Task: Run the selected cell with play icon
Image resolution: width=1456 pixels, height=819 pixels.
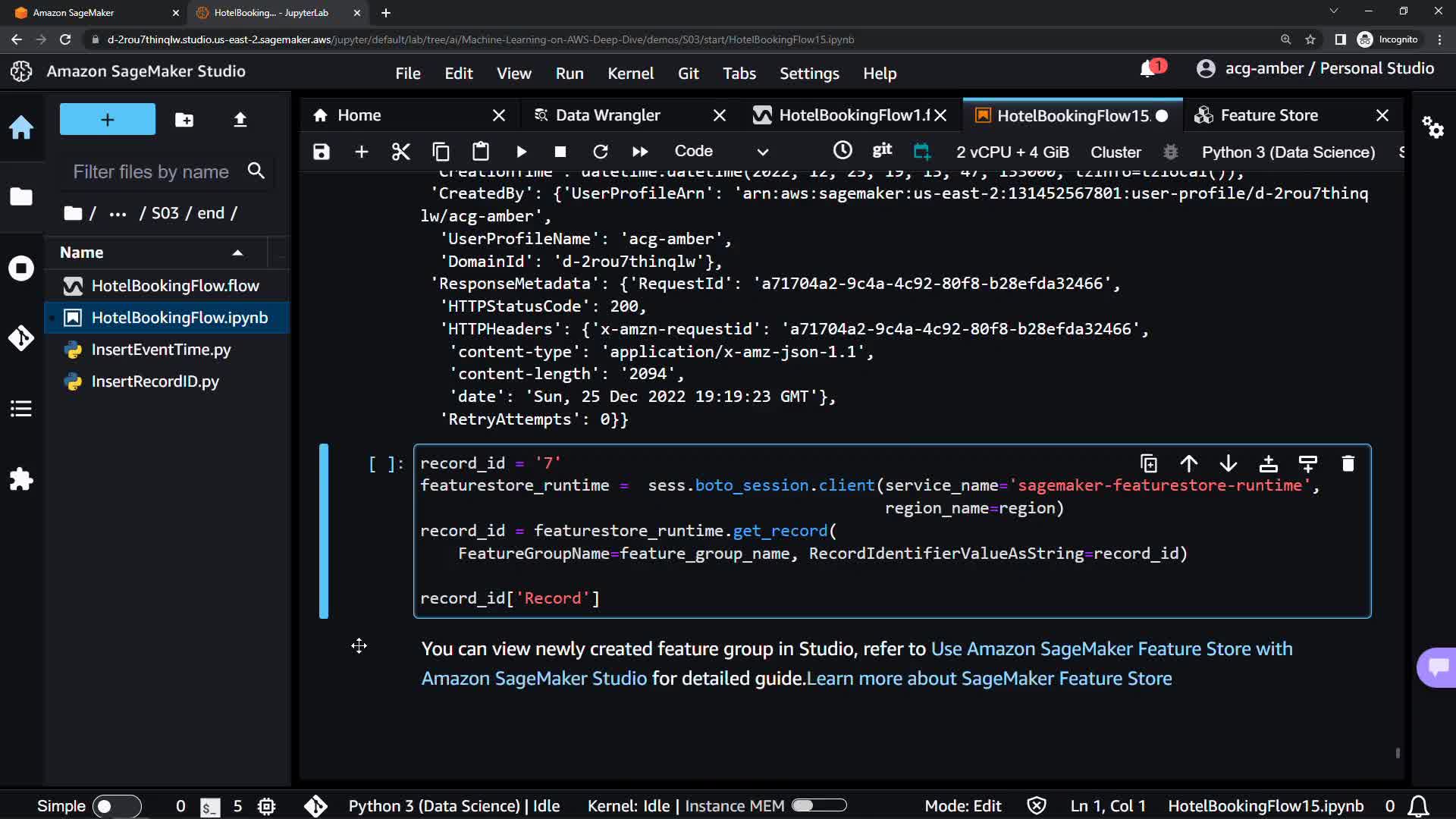Action: [x=521, y=152]
